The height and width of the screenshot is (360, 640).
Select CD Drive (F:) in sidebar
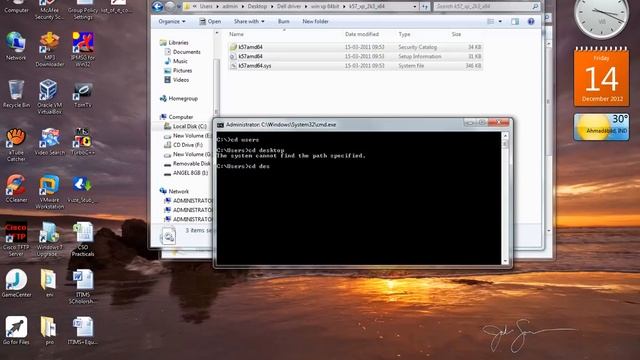coord(187,145)
